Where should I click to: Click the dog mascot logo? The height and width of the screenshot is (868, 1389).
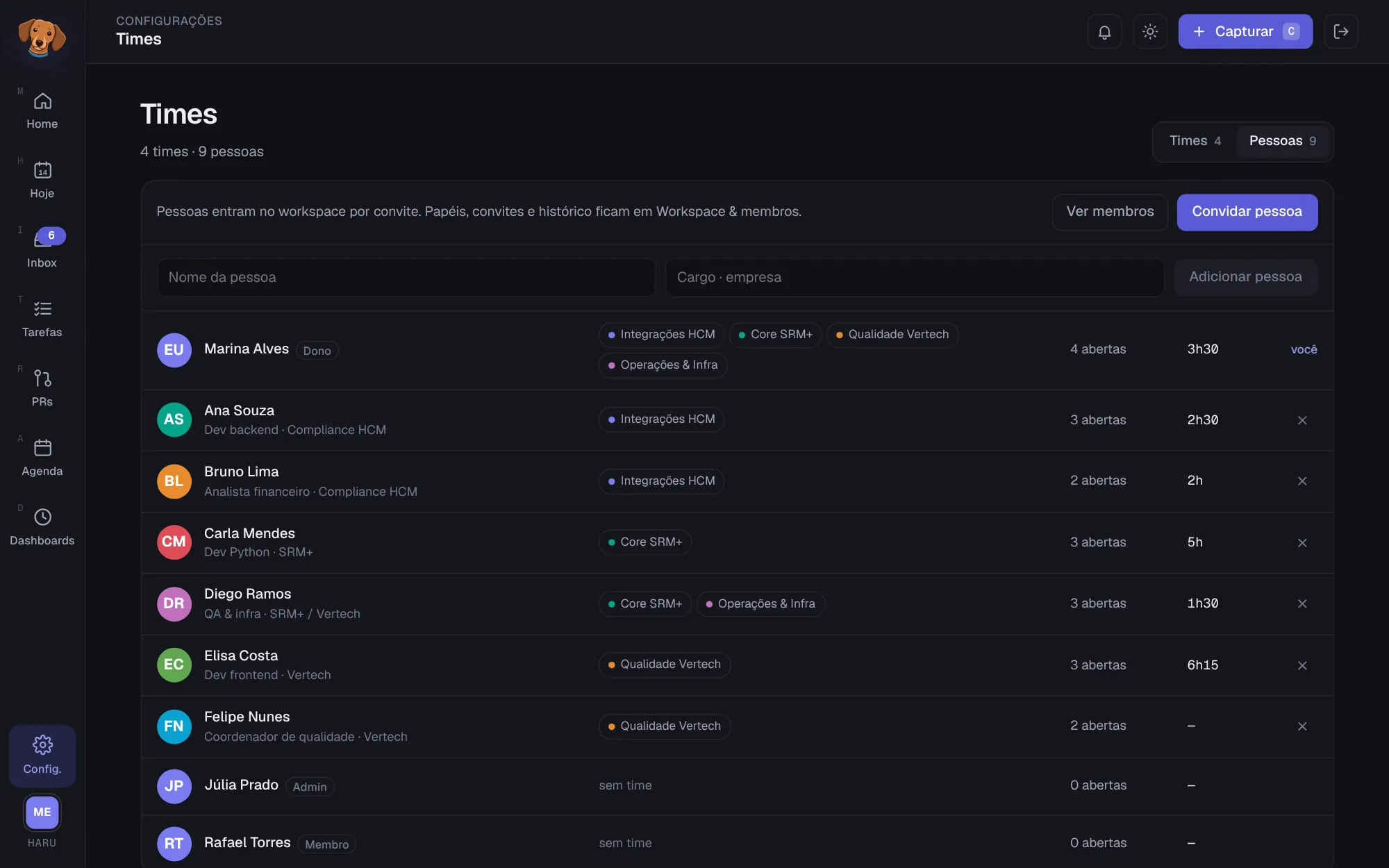point(42,37)
